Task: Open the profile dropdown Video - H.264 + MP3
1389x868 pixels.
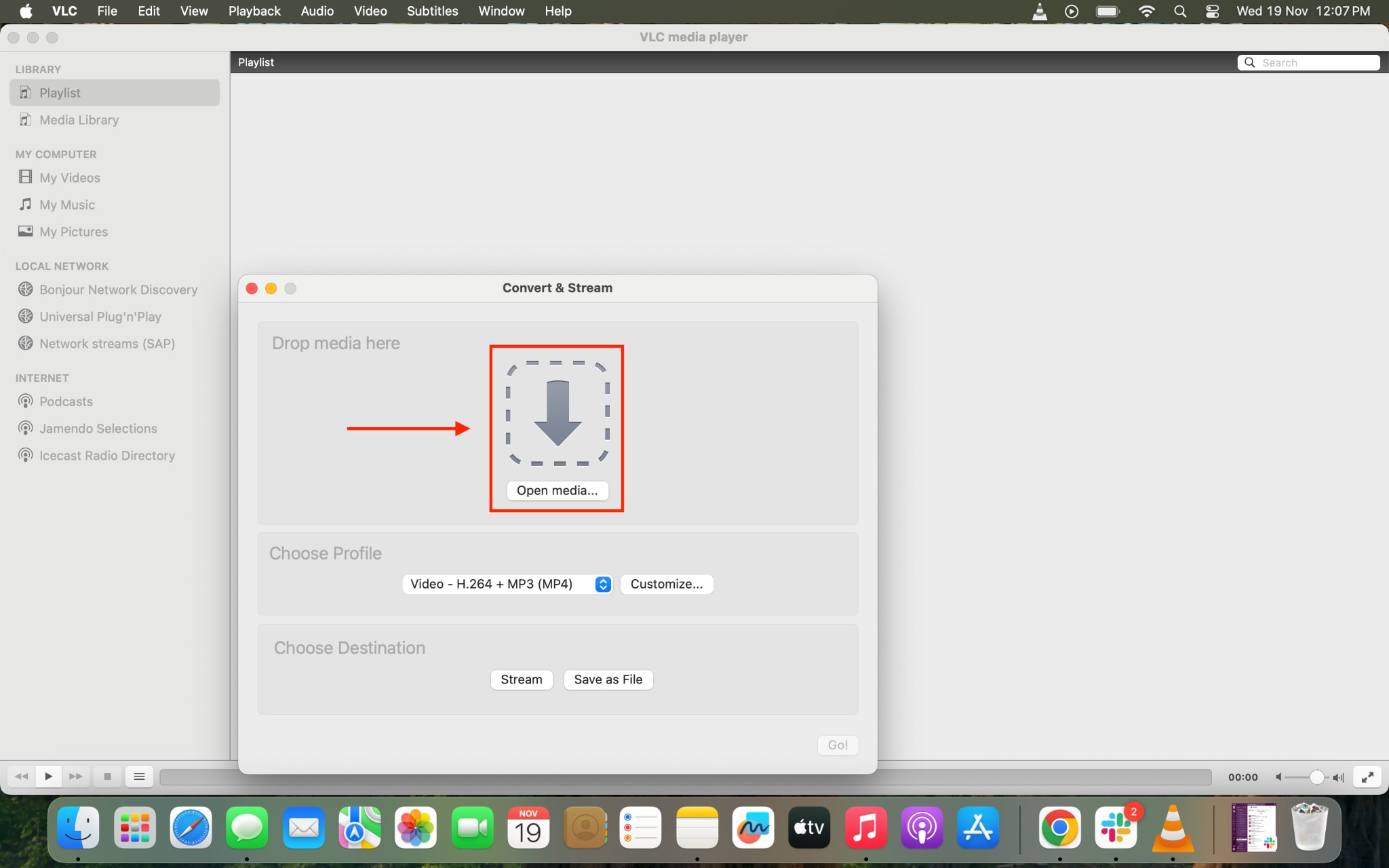Action: 507,584
